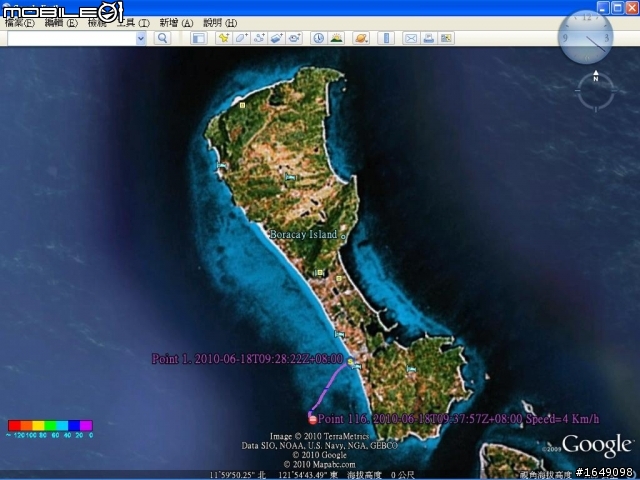Click the magenta swatch in speed legend
This screenshot has width=640, height=480.
point(87,426)
